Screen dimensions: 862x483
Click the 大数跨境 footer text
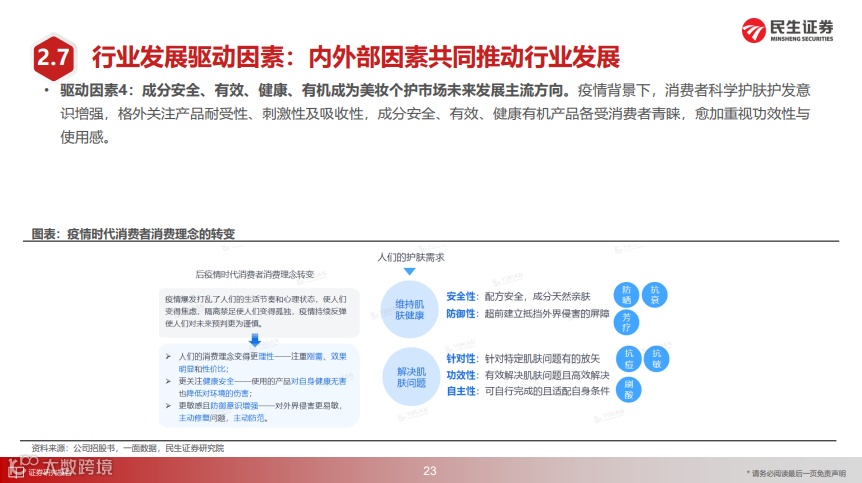[x=77, y=467]
